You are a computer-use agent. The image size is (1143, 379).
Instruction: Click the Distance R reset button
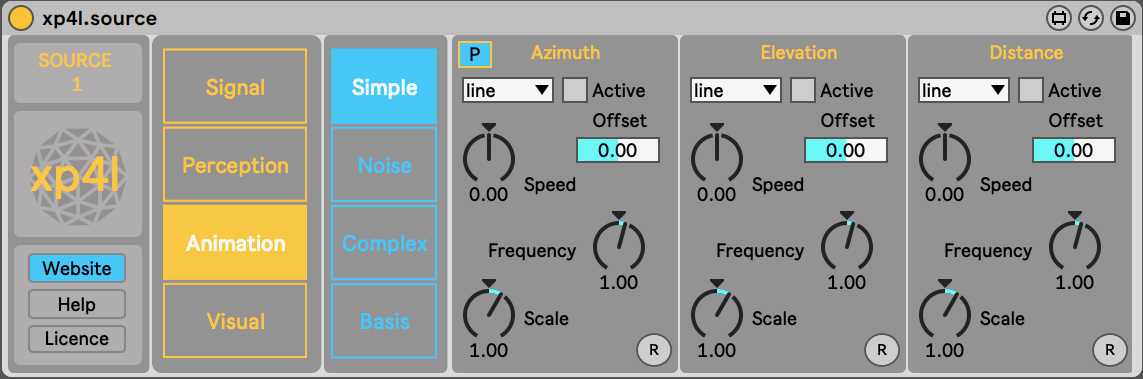pyautogui.click(x=1110, y=350)
